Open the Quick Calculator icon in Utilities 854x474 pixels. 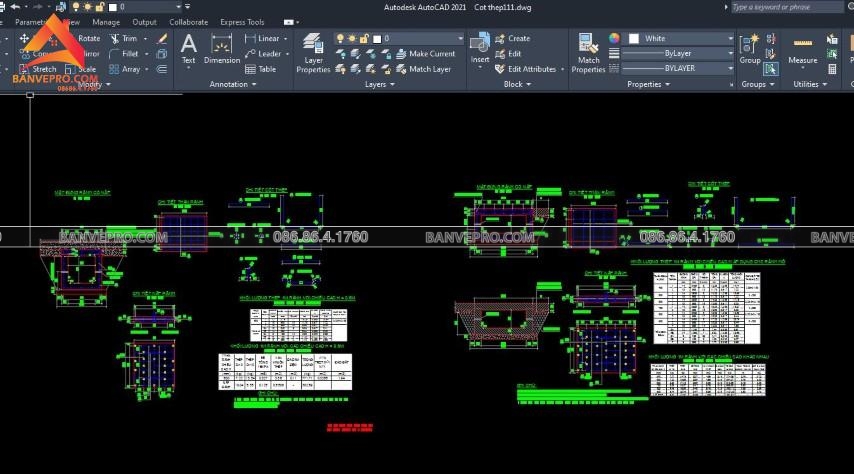pyautogui.click(x=832, y=69)
